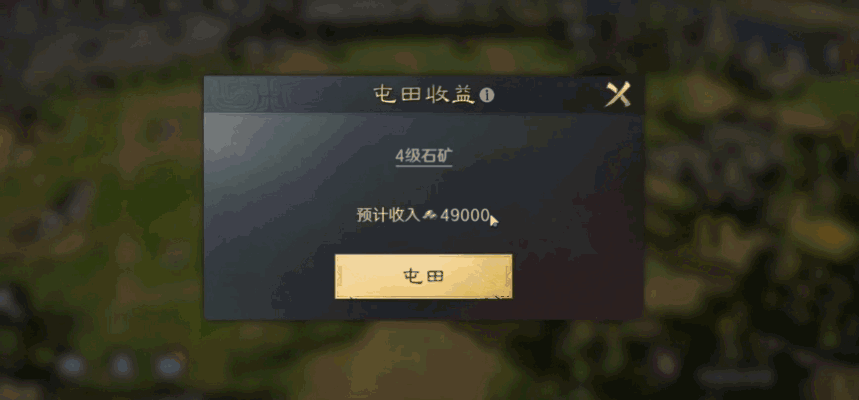Open the info icon beside 屯田收益
859x400 pixels.
pos(486,95)
